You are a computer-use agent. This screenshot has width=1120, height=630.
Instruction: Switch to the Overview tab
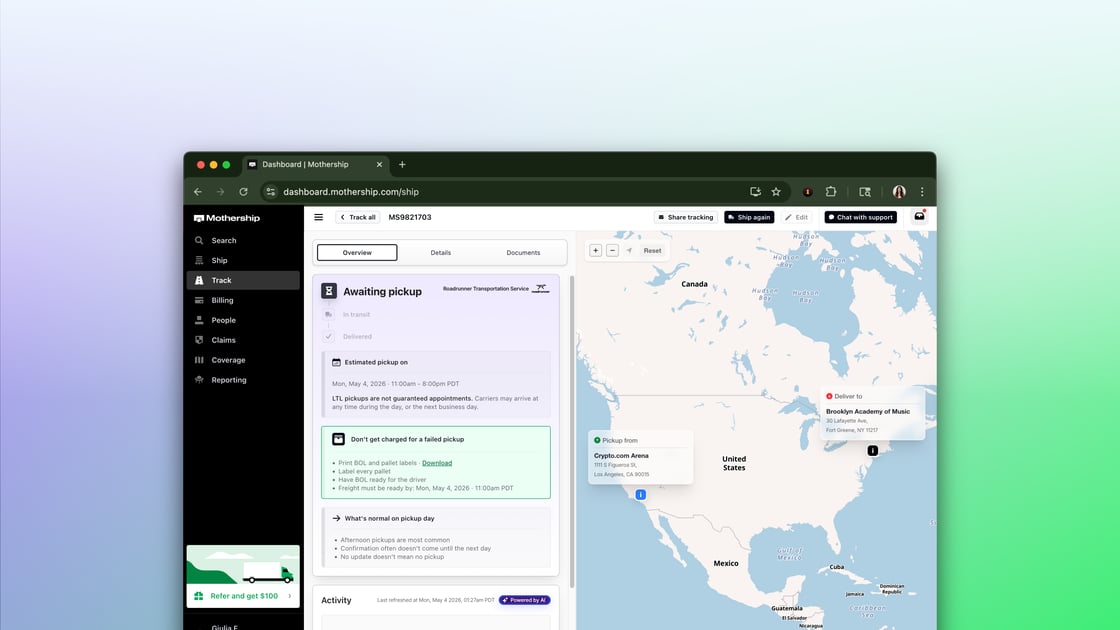(357, 252)
